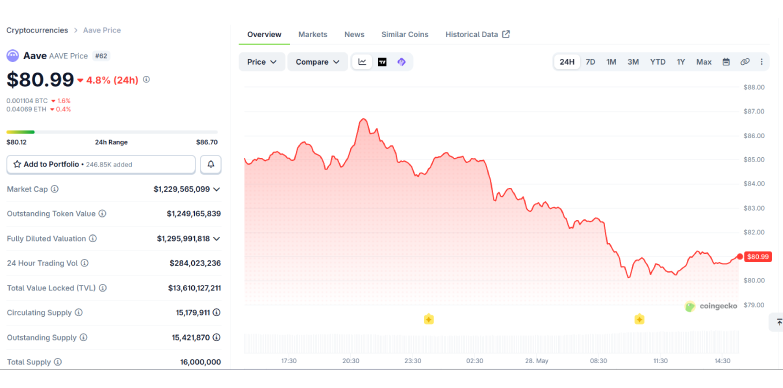Image resolution: width=783 pixels, height=388 pixels.
Task: Switch to line chart view icon
Action: 362,62
